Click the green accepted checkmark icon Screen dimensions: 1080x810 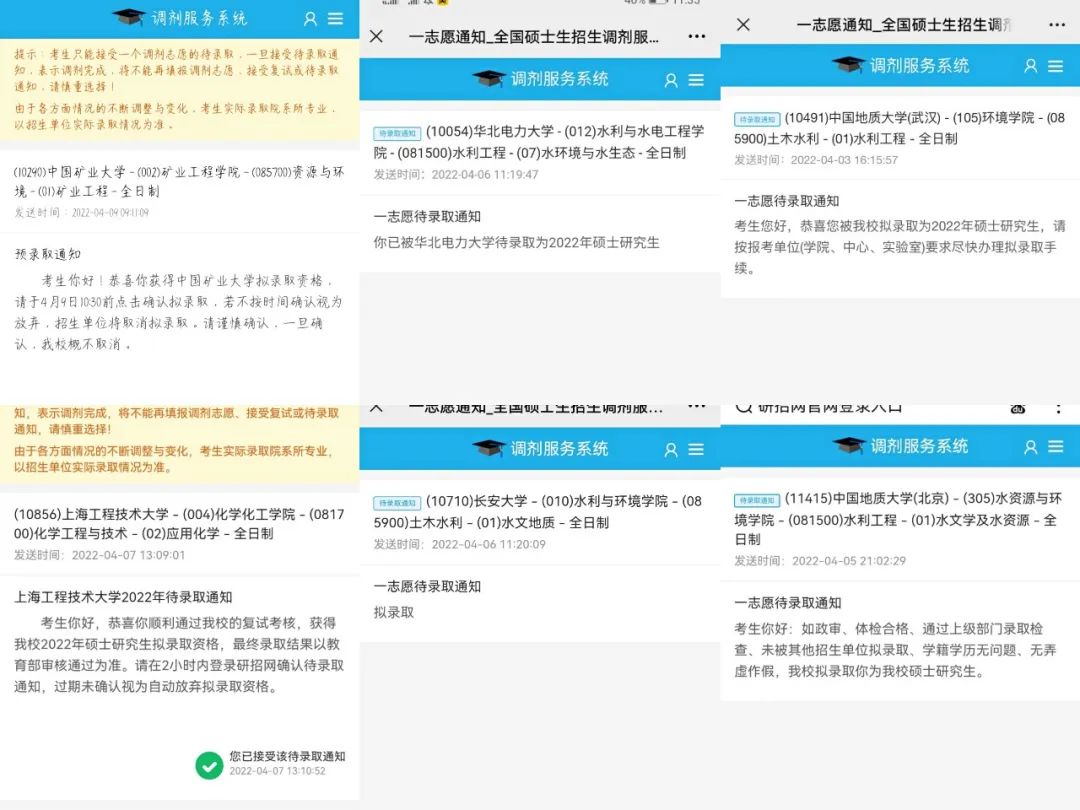(x=209, y=765)
